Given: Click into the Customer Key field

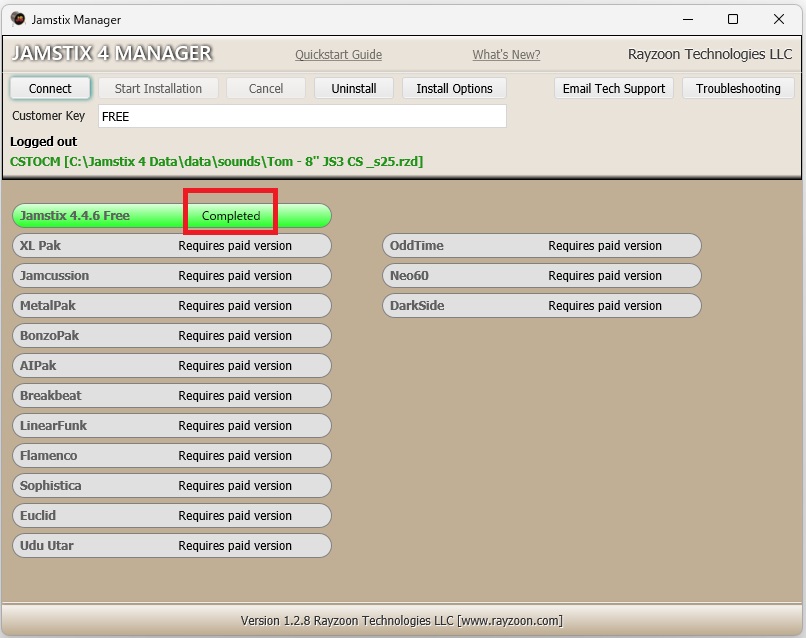Looking at the screenshot, I should (302, 117).
